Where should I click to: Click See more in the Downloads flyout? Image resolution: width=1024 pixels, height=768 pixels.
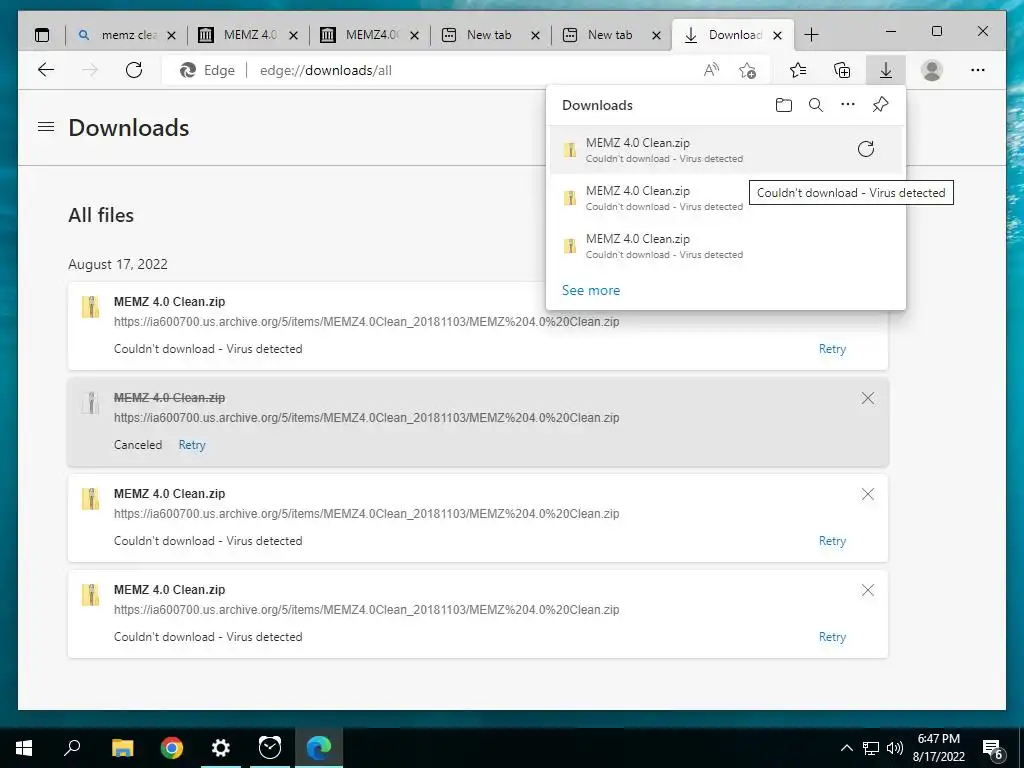[x=591, y=291]
